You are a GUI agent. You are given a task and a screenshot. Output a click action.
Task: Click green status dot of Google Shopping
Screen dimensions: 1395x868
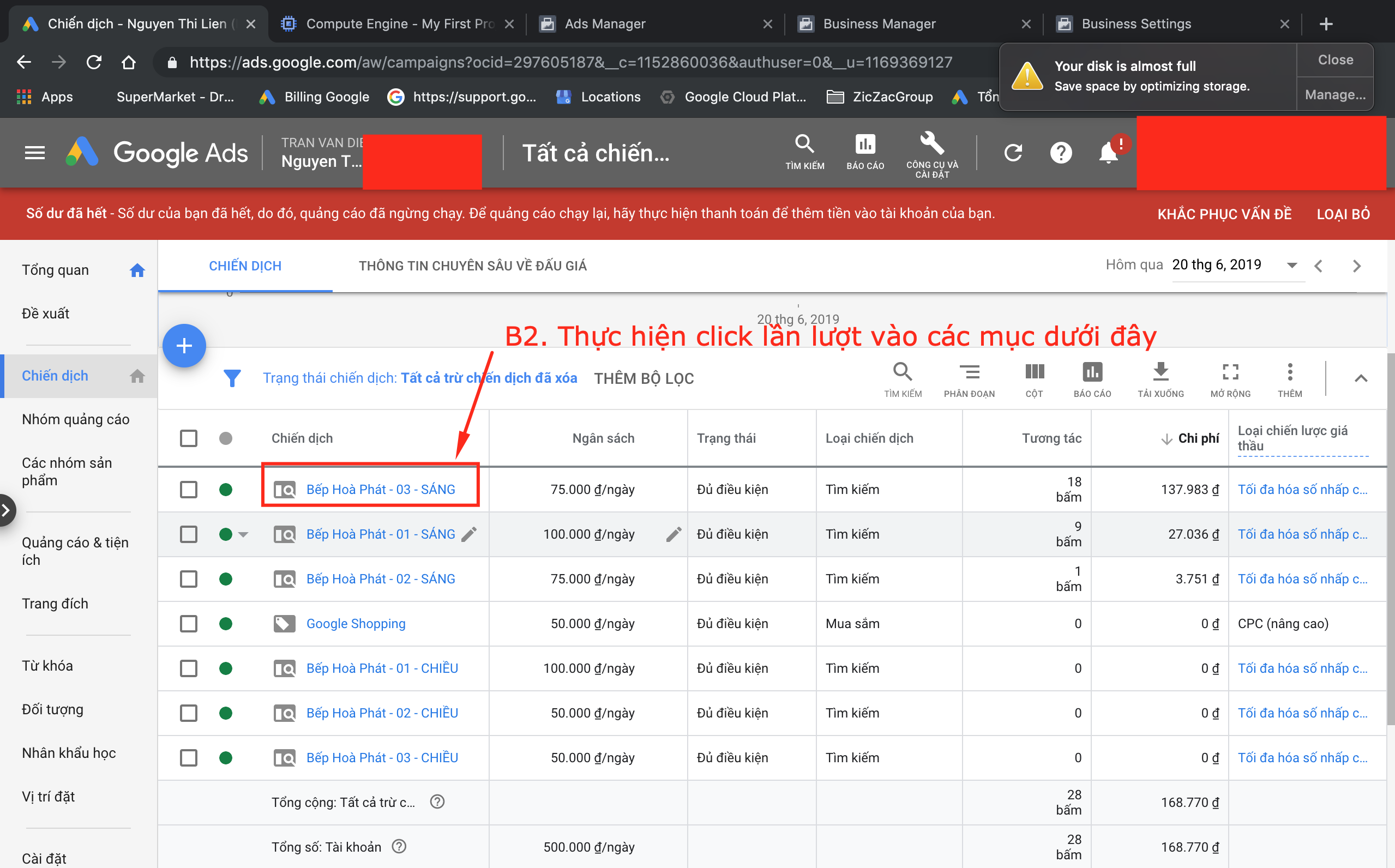tap(226, 624)
